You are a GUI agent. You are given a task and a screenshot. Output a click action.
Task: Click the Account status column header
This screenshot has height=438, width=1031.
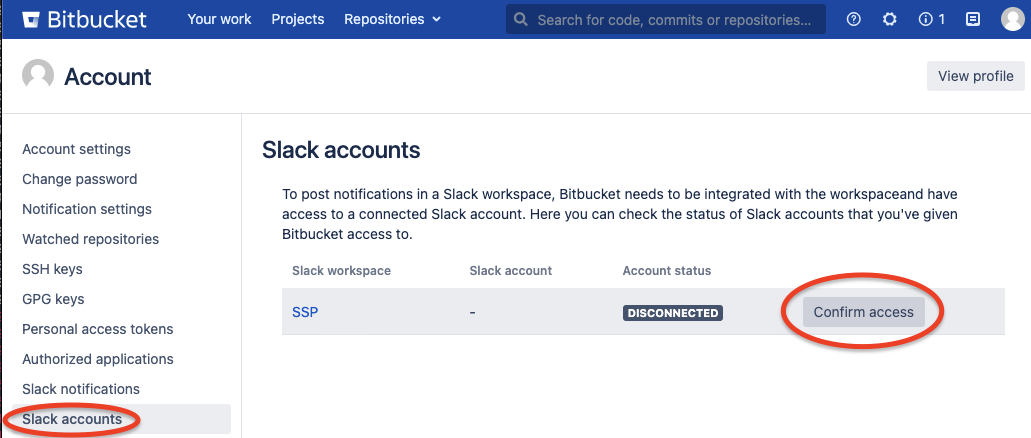667,271
